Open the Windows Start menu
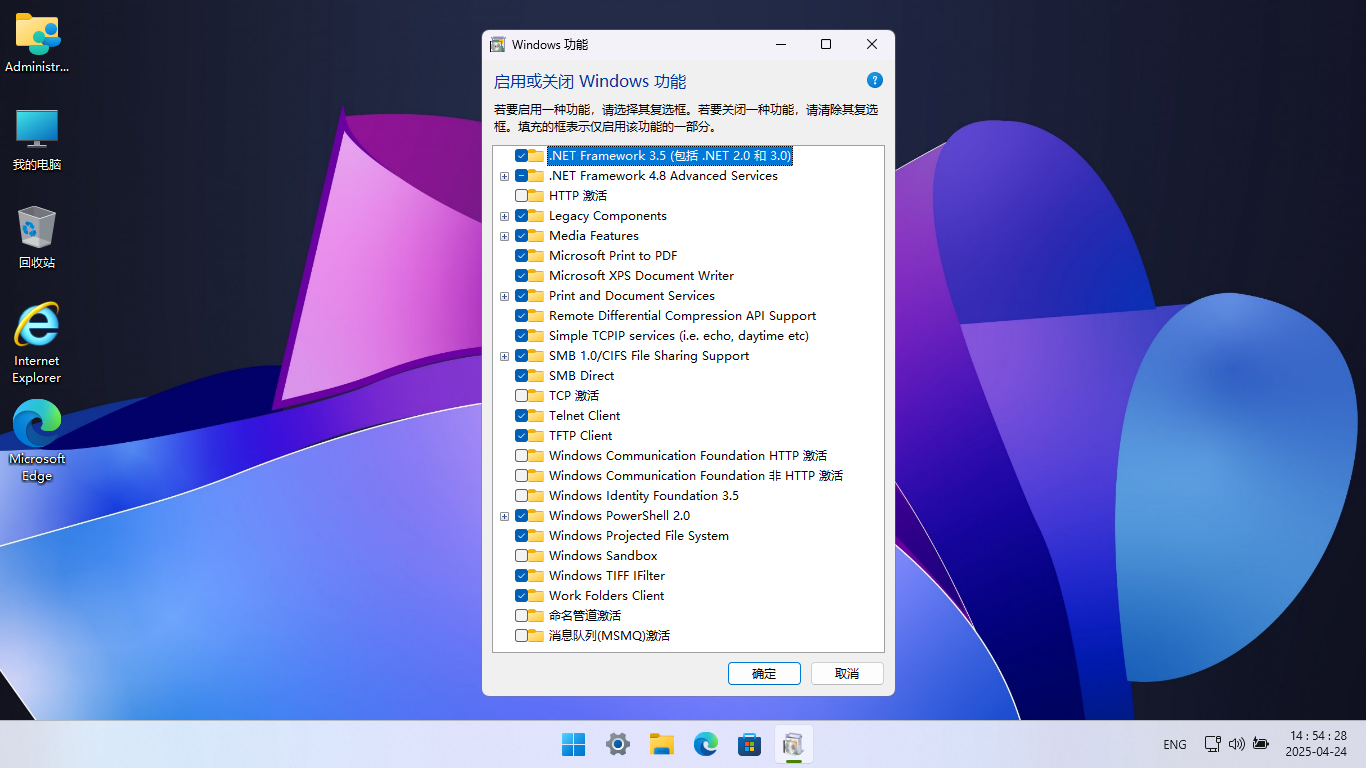Screen dimensions: 1366x768 pos(574,744)
